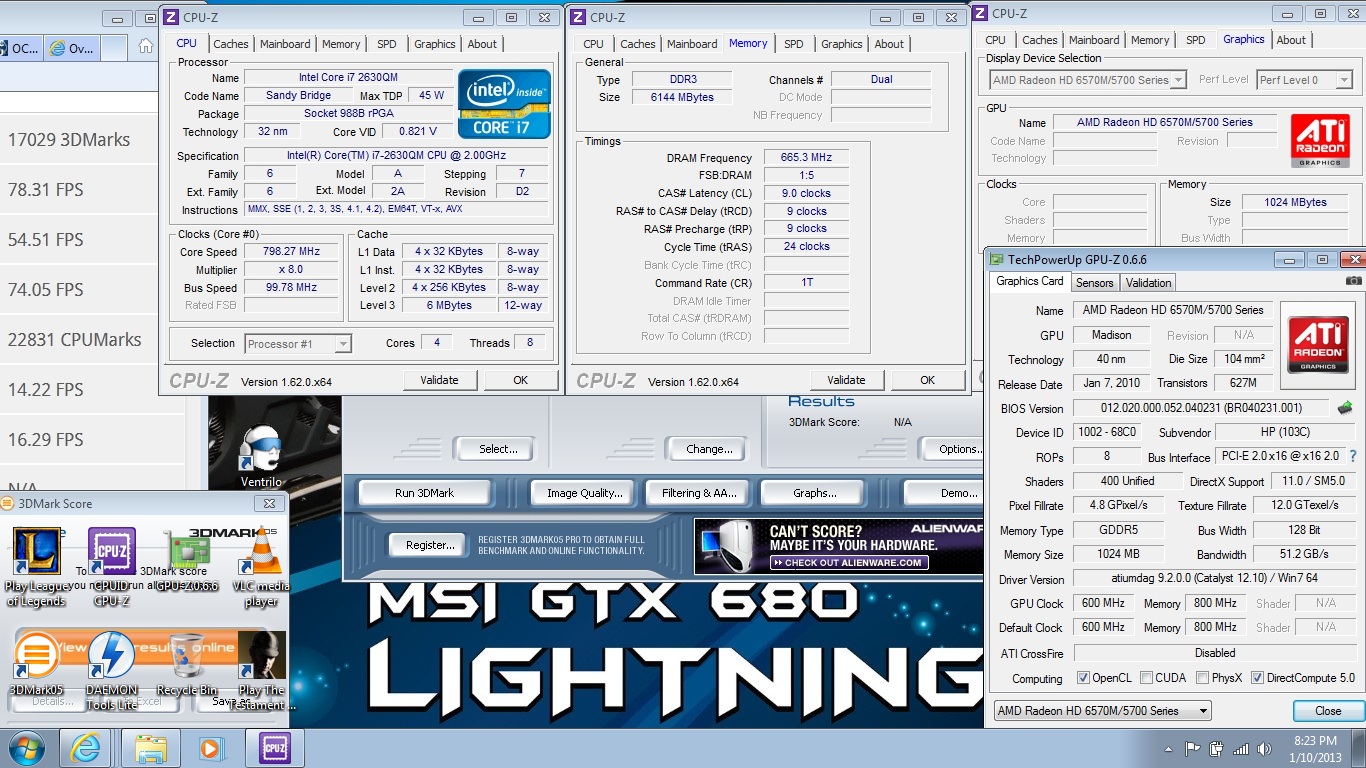This screenshot has width=1366, height=768.
Task: Open Caches tab in the CPU-Z Processor window
Action: pos(231,44)
